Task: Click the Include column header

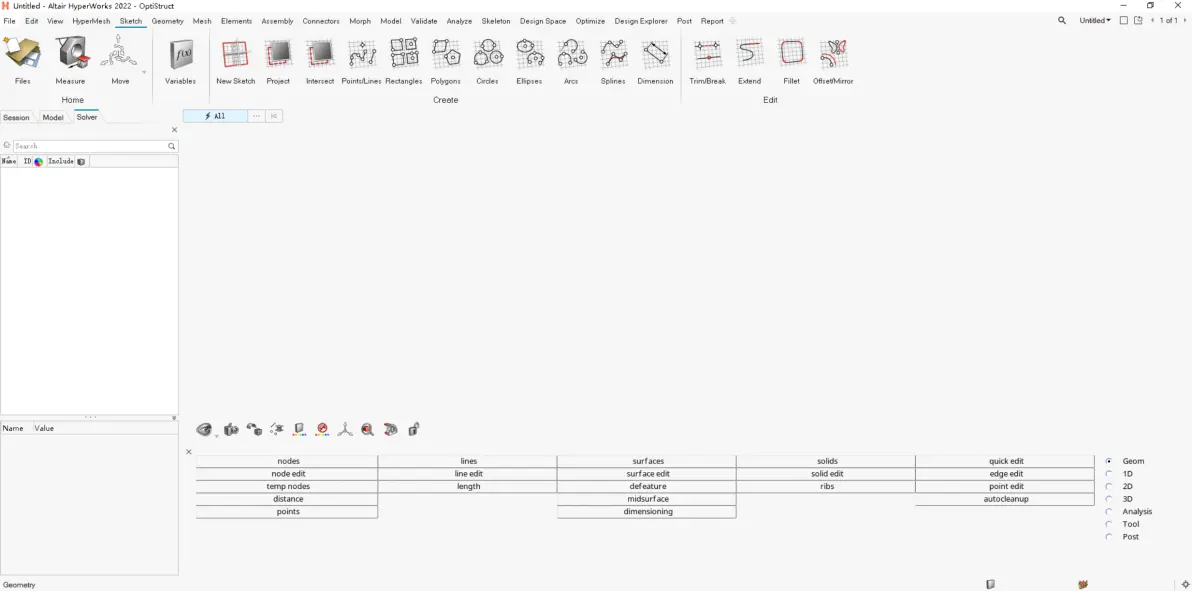Action: [x=61, y=161]
